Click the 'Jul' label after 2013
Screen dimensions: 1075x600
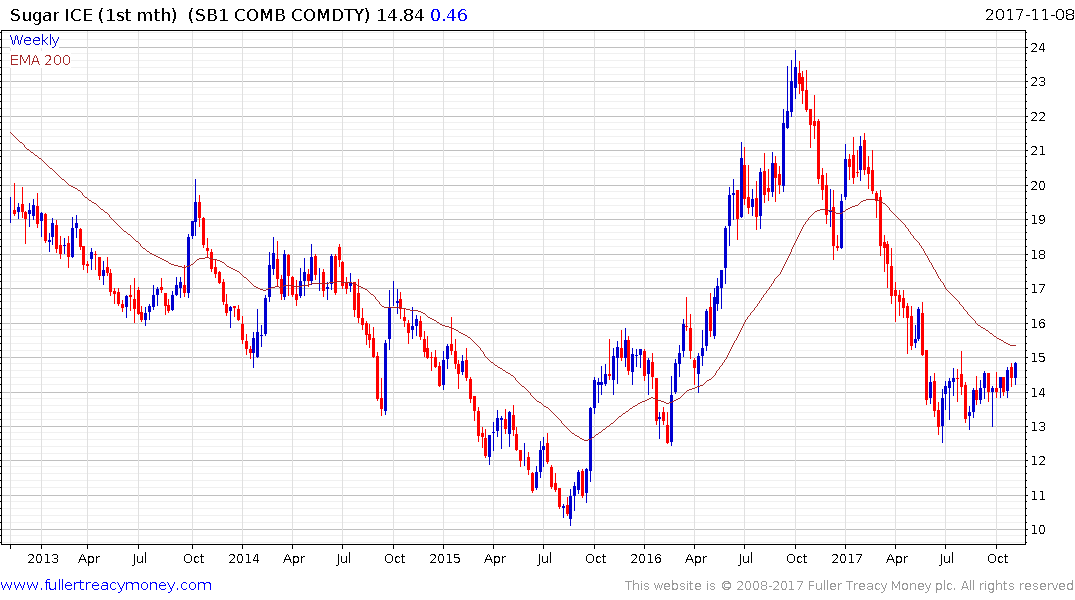tap(139, 558)
